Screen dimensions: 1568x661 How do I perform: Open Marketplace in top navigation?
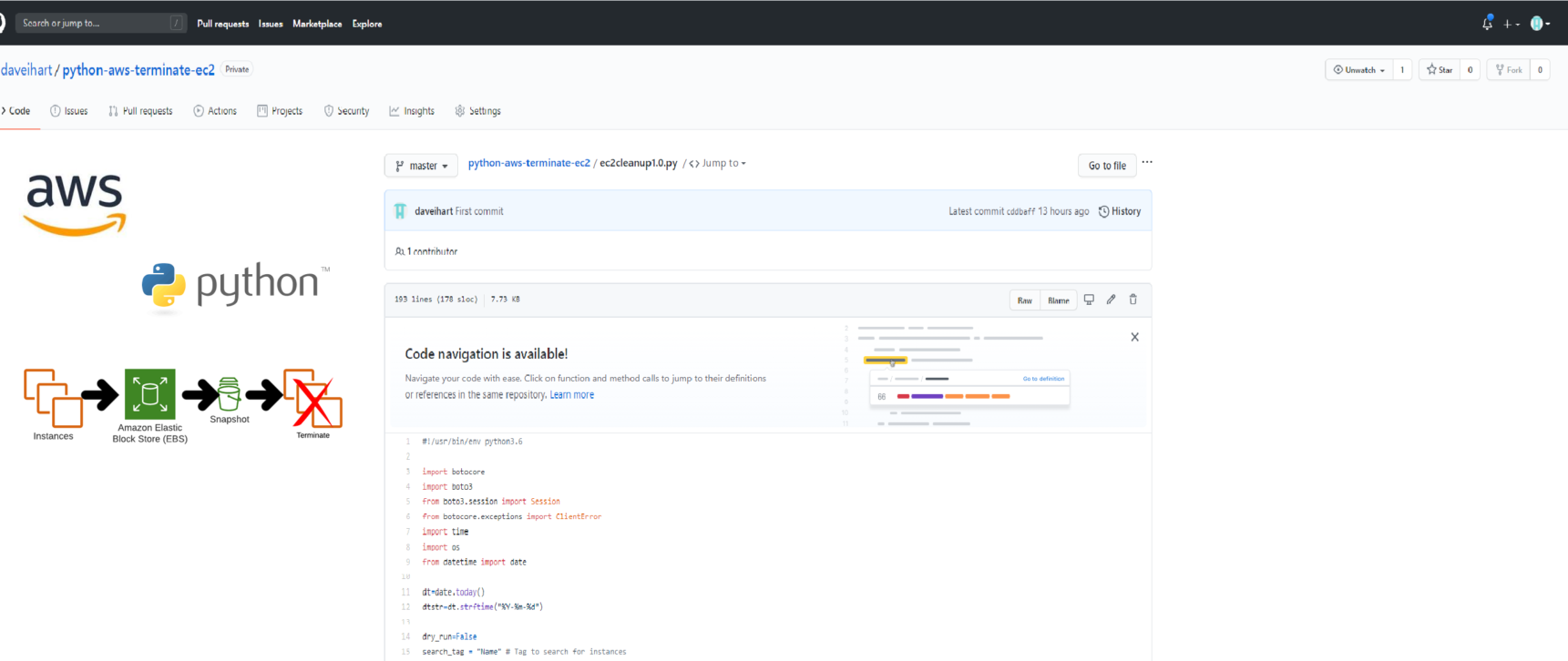point(317,24)
